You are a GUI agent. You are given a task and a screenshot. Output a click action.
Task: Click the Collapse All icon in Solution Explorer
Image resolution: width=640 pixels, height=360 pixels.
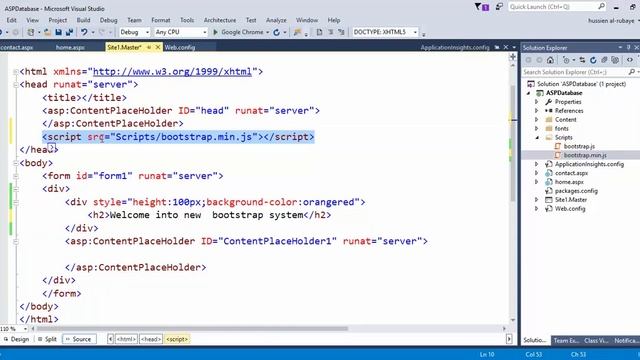tap(604, 60)
